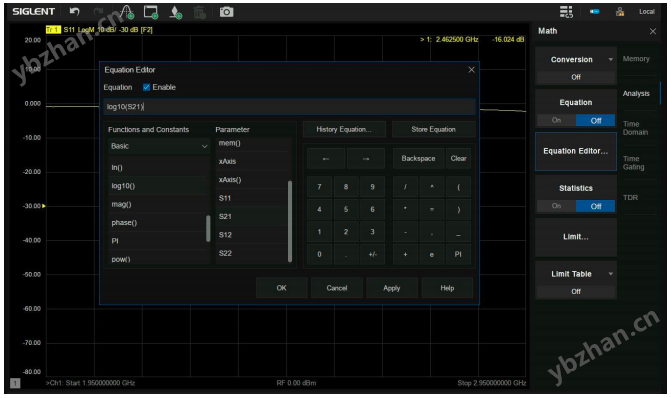Move cursor left with the left arrow key
671x398 pixels.
(326, 159)
